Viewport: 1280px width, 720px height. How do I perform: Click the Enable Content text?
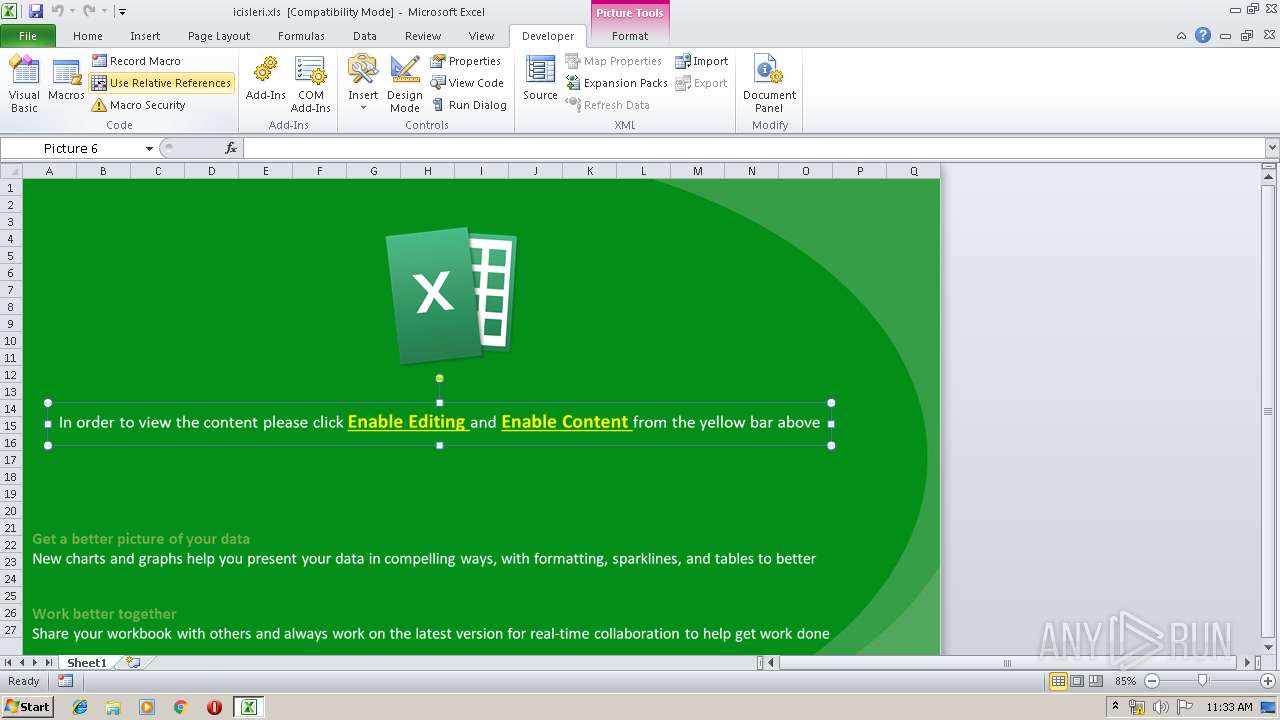point(565,422)
